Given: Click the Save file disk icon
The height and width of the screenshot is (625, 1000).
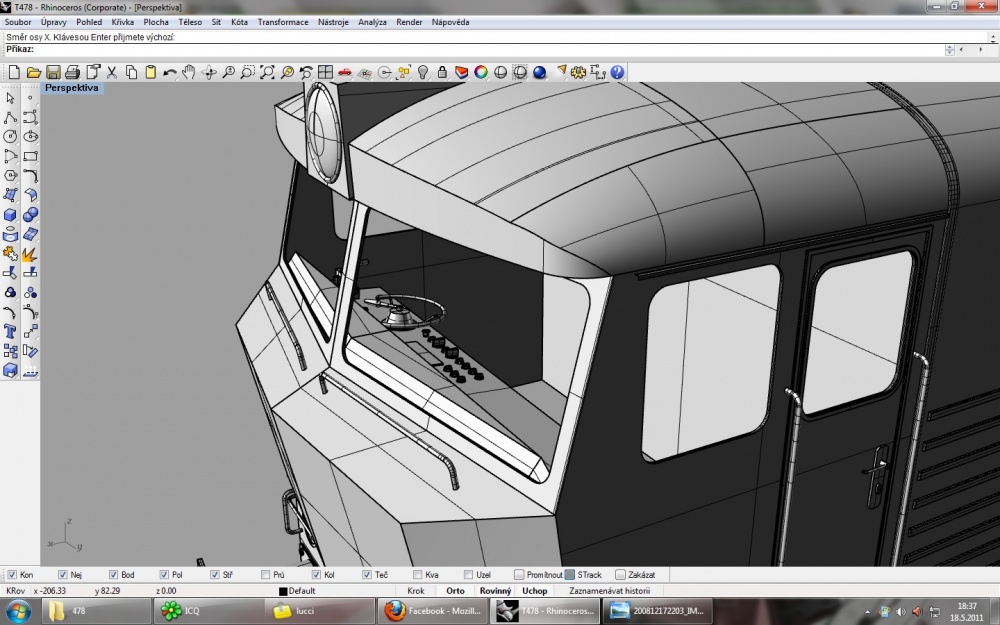Looking at the screenshot, I should coord(53,72).
